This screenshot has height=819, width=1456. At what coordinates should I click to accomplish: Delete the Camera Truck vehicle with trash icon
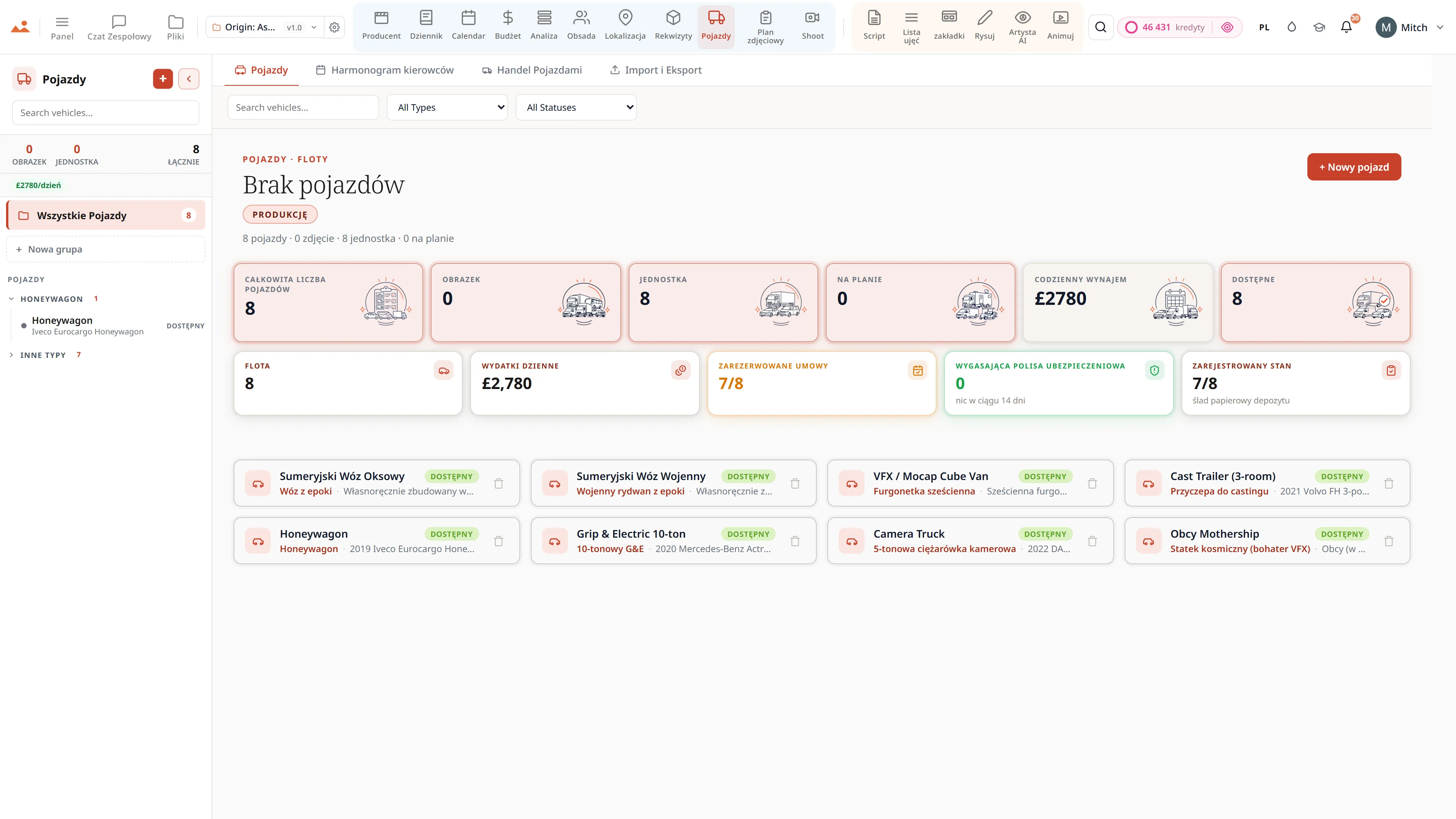point(1092,541)
